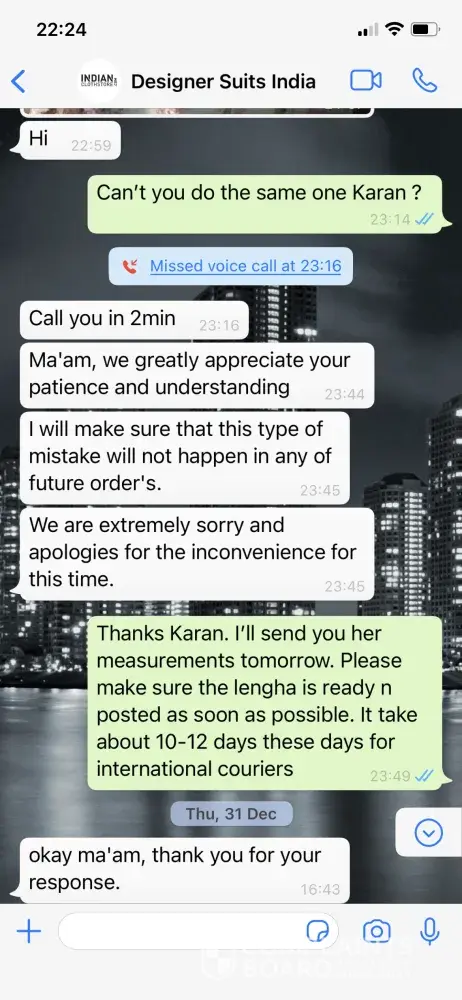462x1000 pixels.
Task: Open the Indian Clothstore profile picture
Action: tap(98, 80)
